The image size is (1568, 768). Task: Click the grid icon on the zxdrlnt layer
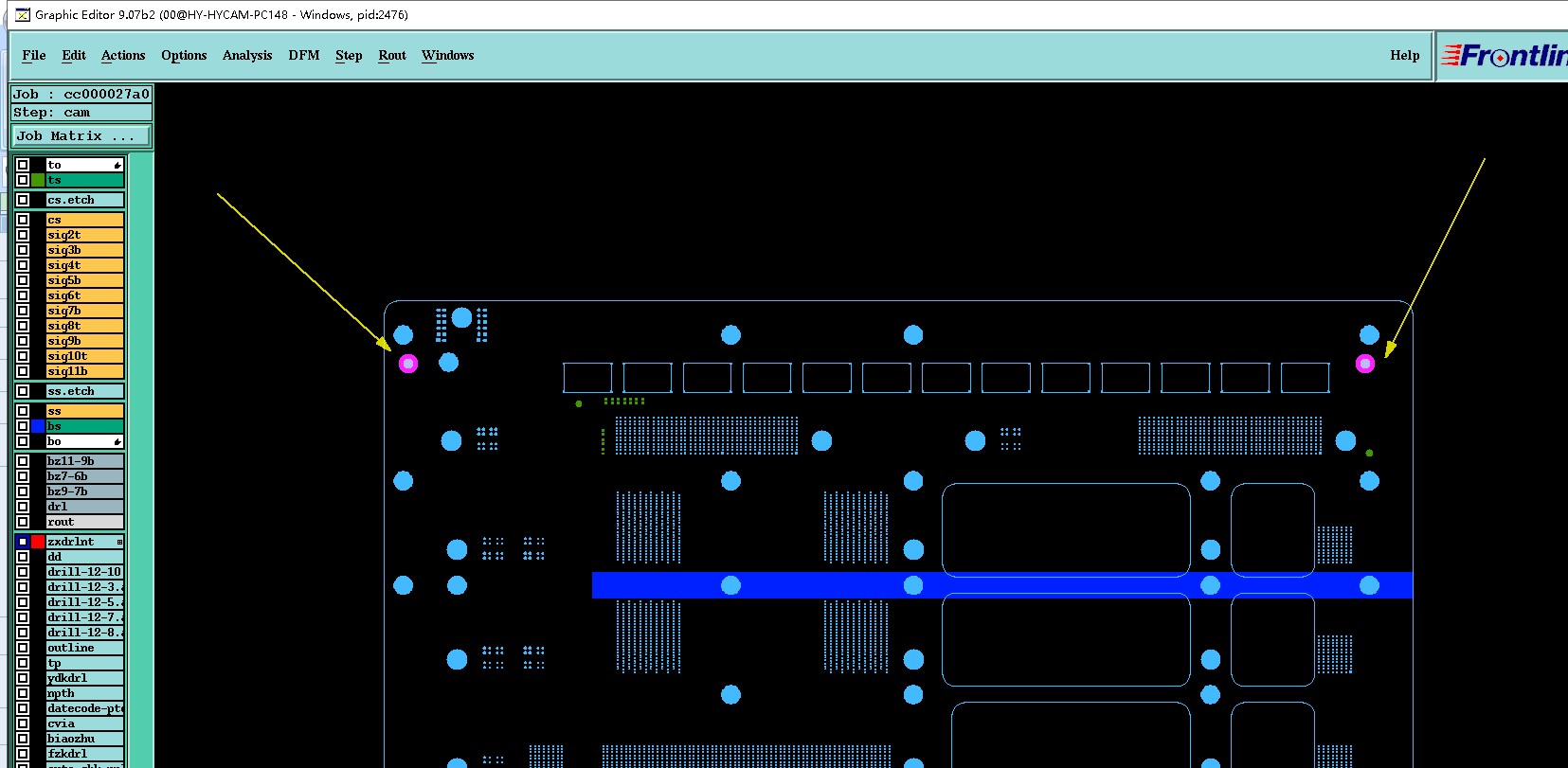tap(119, 542)
